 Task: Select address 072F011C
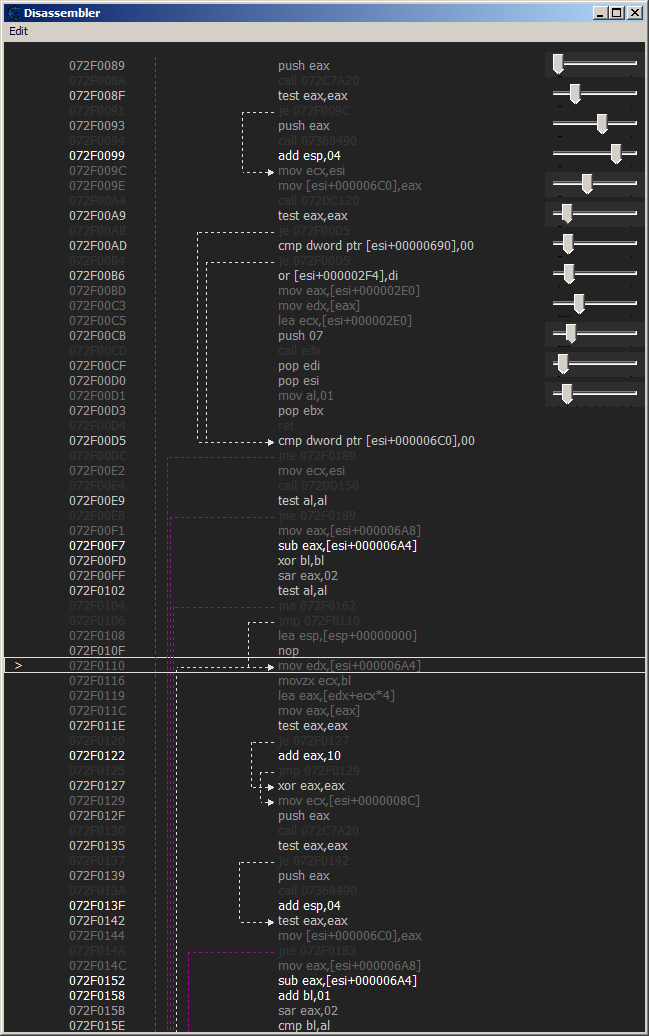tap(97, 711)
